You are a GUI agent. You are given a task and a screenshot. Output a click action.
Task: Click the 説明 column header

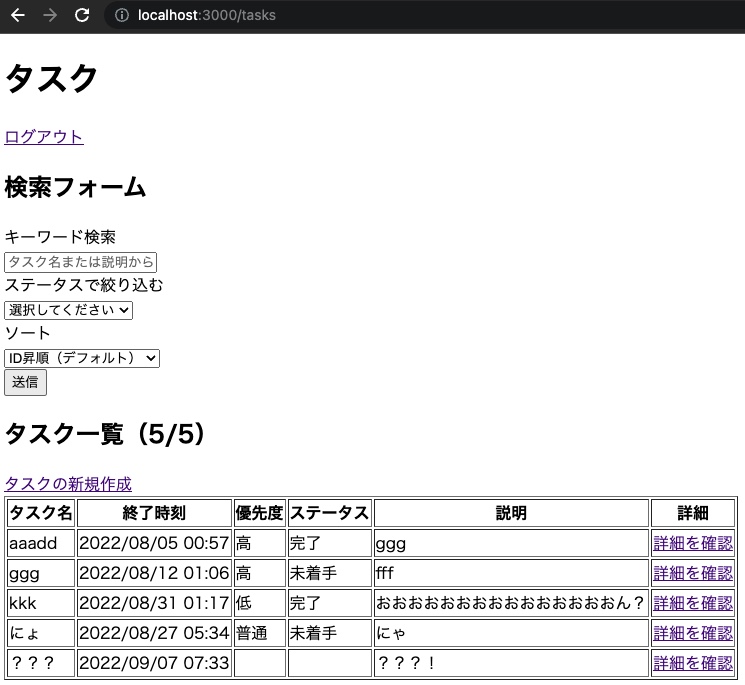pyautogui.click(x=511, y=513)
